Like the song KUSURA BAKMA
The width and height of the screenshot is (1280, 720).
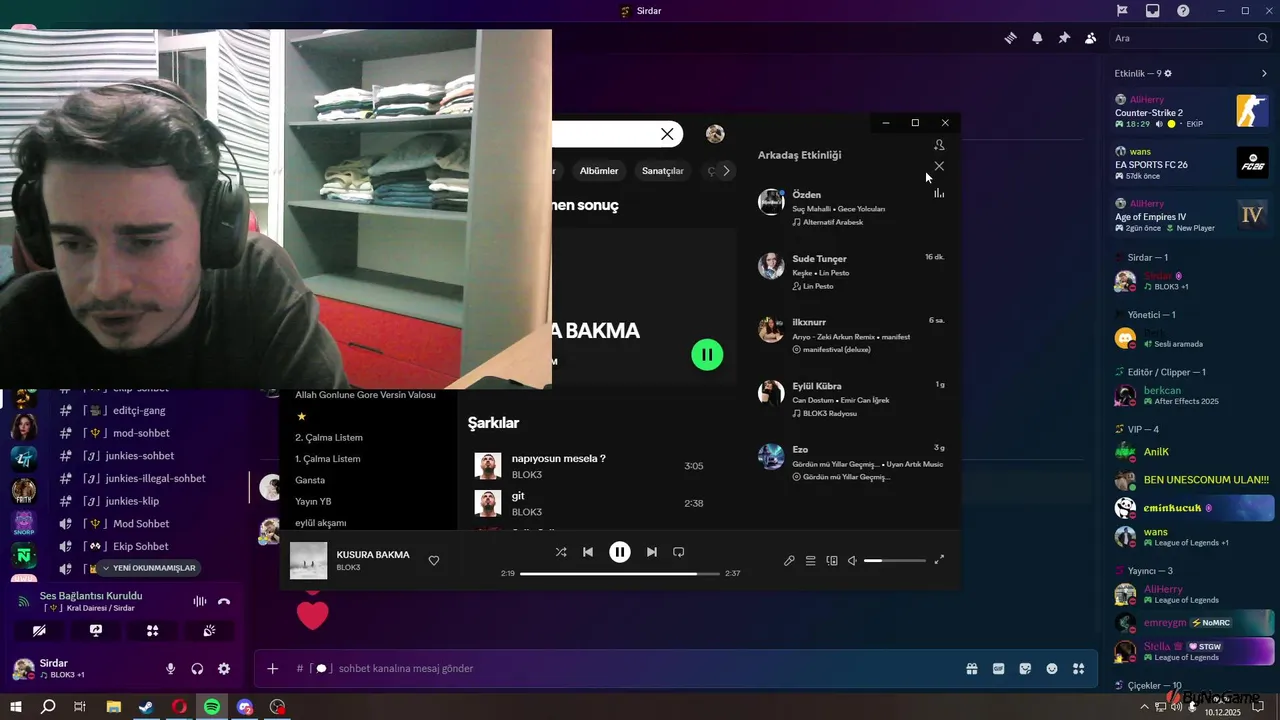[434, 561]
